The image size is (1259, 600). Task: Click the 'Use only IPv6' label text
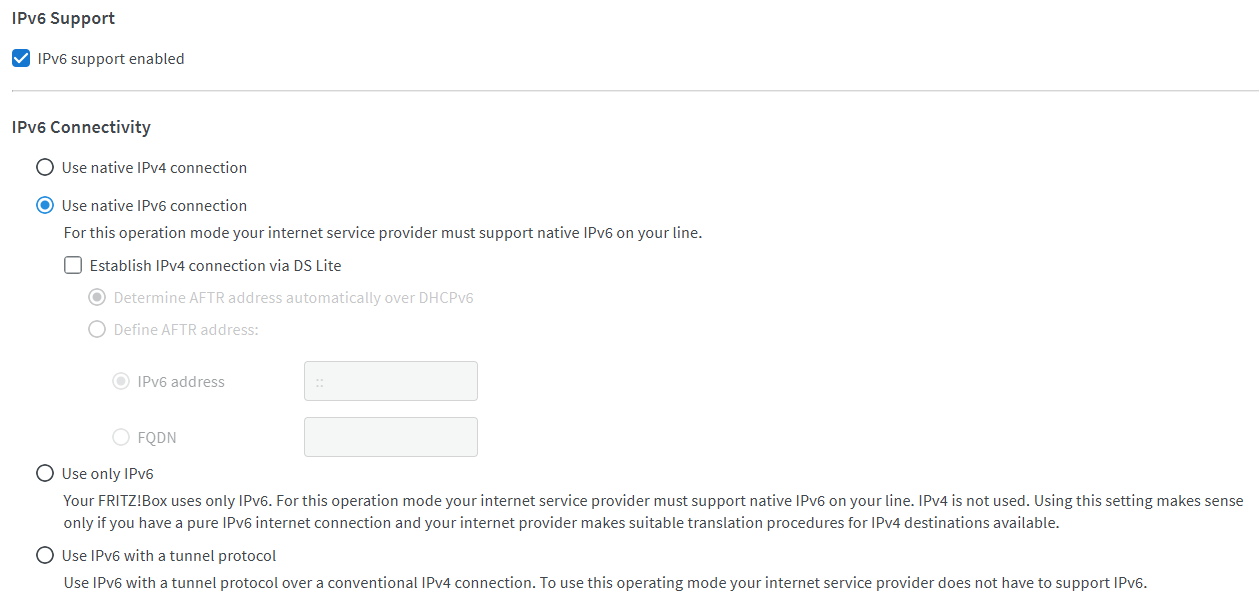(107, 474)
